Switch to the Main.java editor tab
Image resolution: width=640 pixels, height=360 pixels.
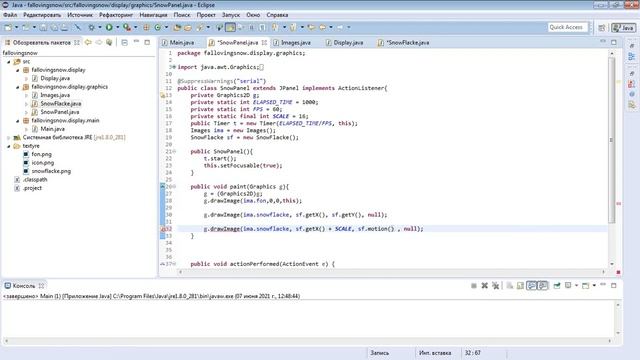178,42
